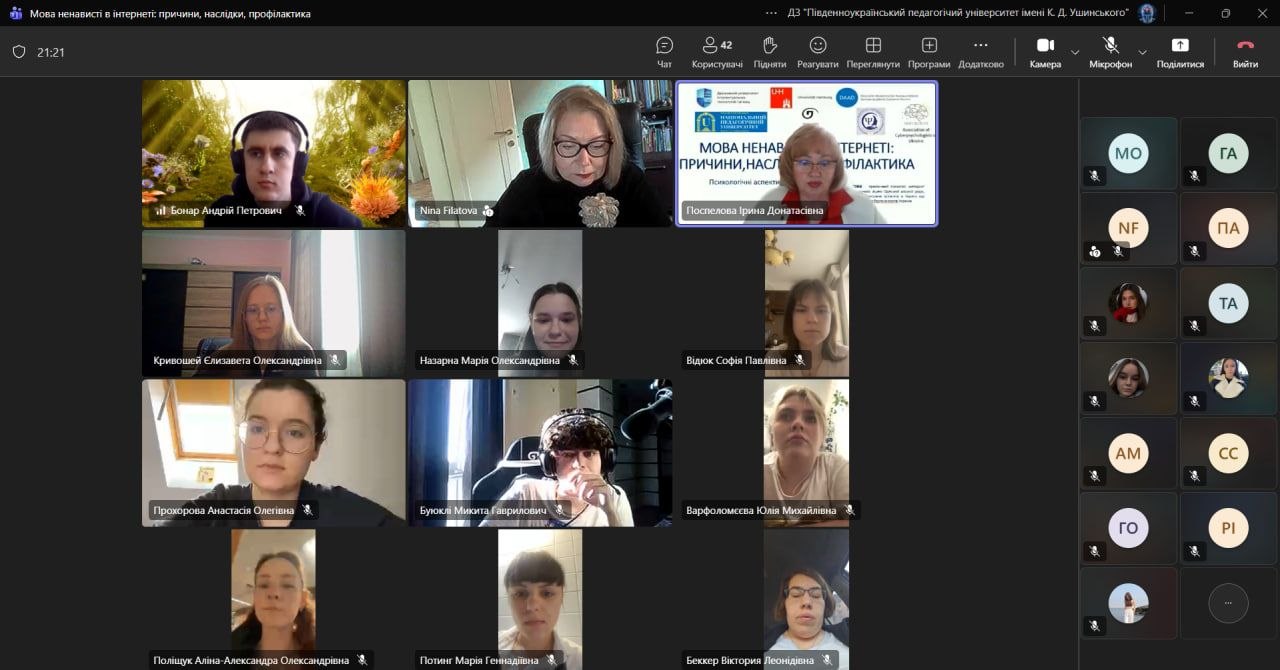The height and width of the screenshot is (670, 1280).
Task: Toggle the Камера camera on or off
Action: (1045, 52)
